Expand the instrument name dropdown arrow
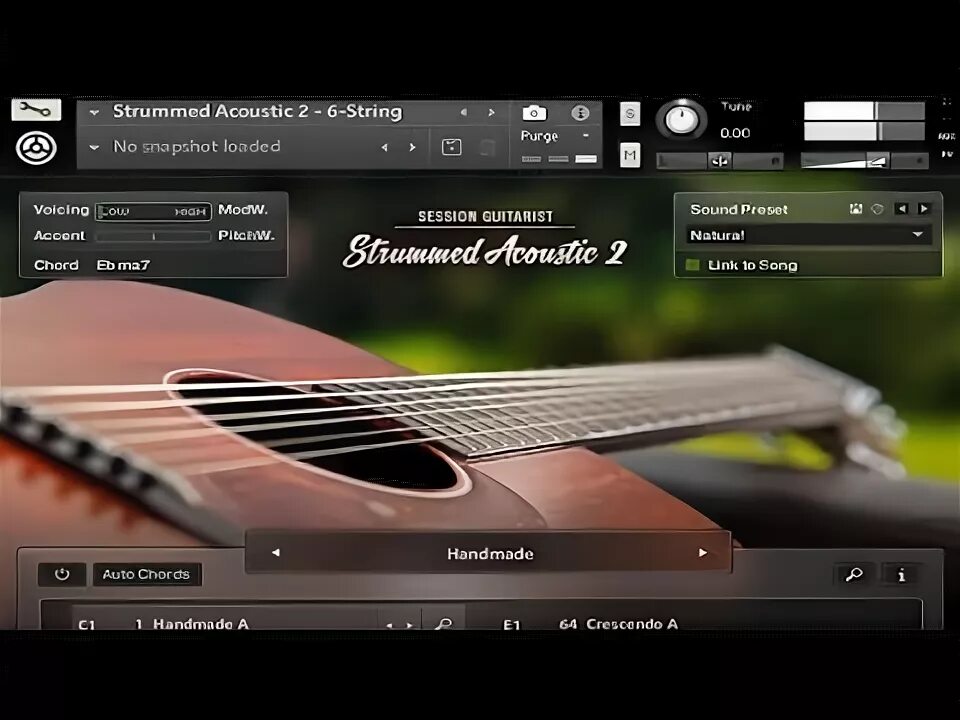 click(x=94, y=113)
